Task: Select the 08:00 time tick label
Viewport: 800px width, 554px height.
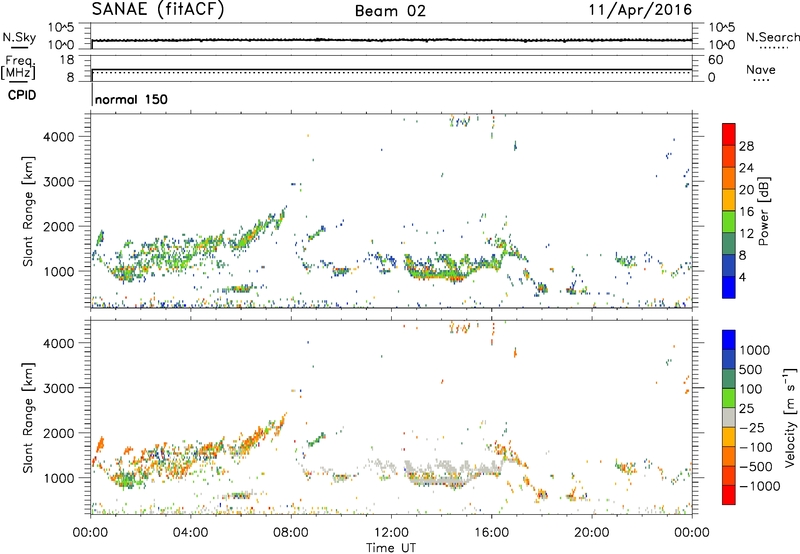Action: pos(291,533)
